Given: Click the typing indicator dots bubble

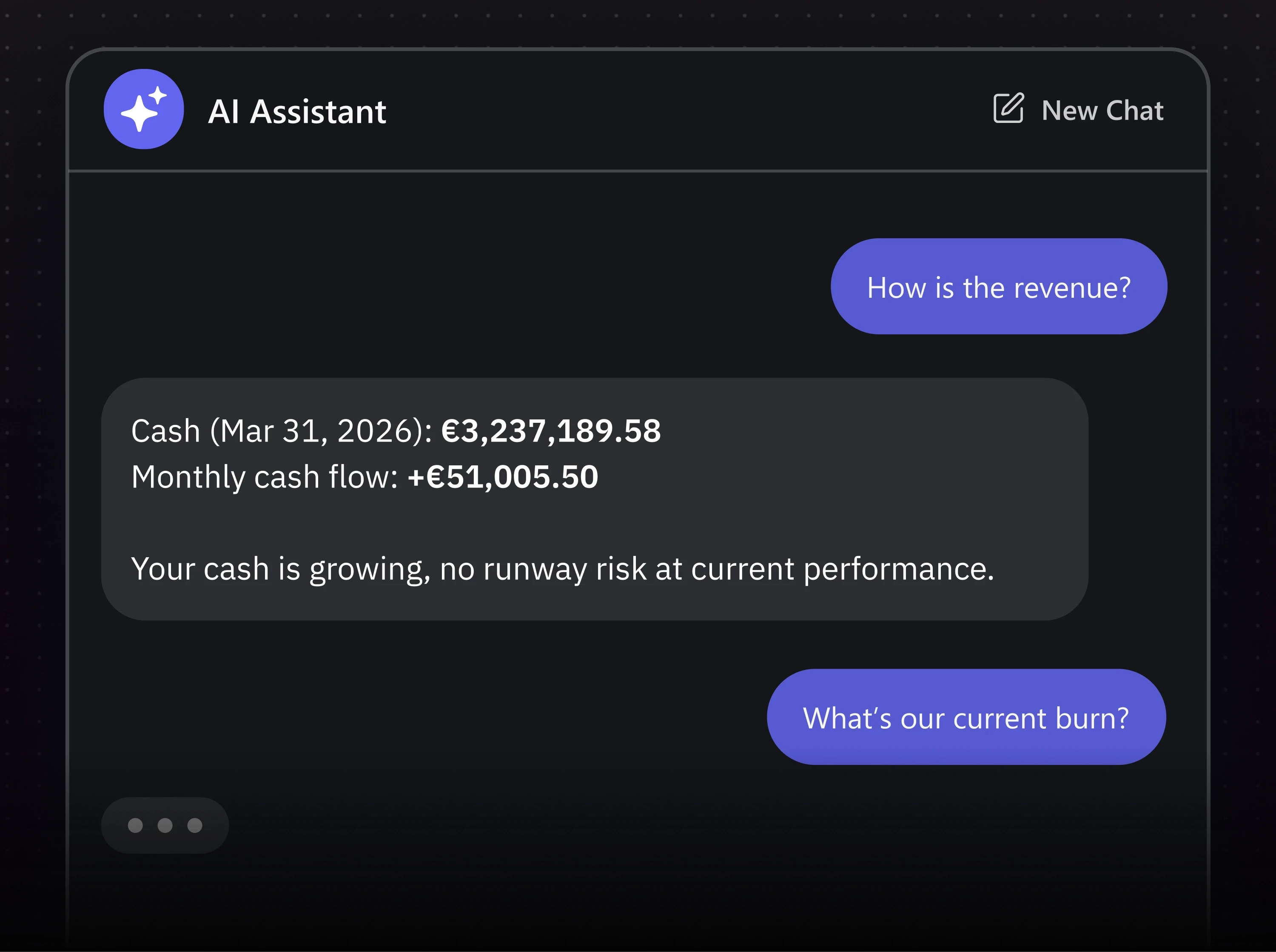Looking at the screenshot, I should point(165,825).
